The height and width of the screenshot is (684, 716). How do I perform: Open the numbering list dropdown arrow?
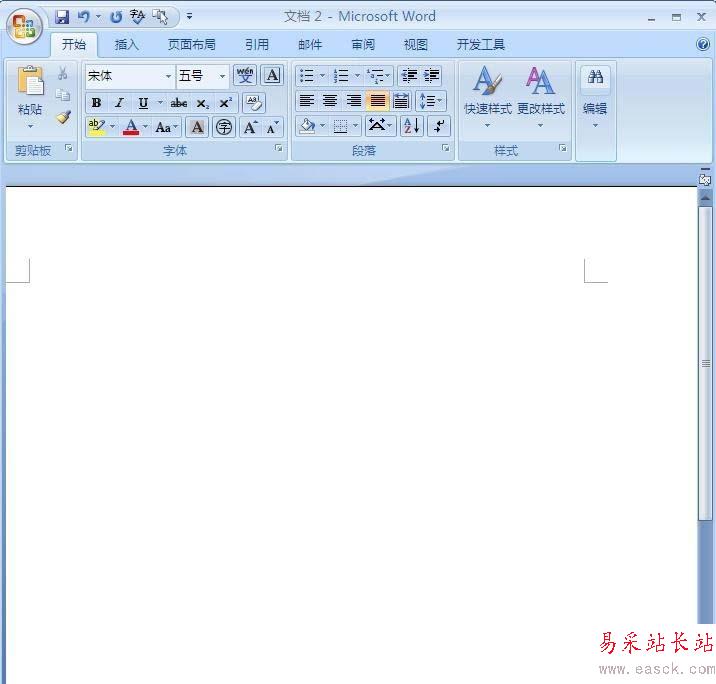(x=358, y=75)
